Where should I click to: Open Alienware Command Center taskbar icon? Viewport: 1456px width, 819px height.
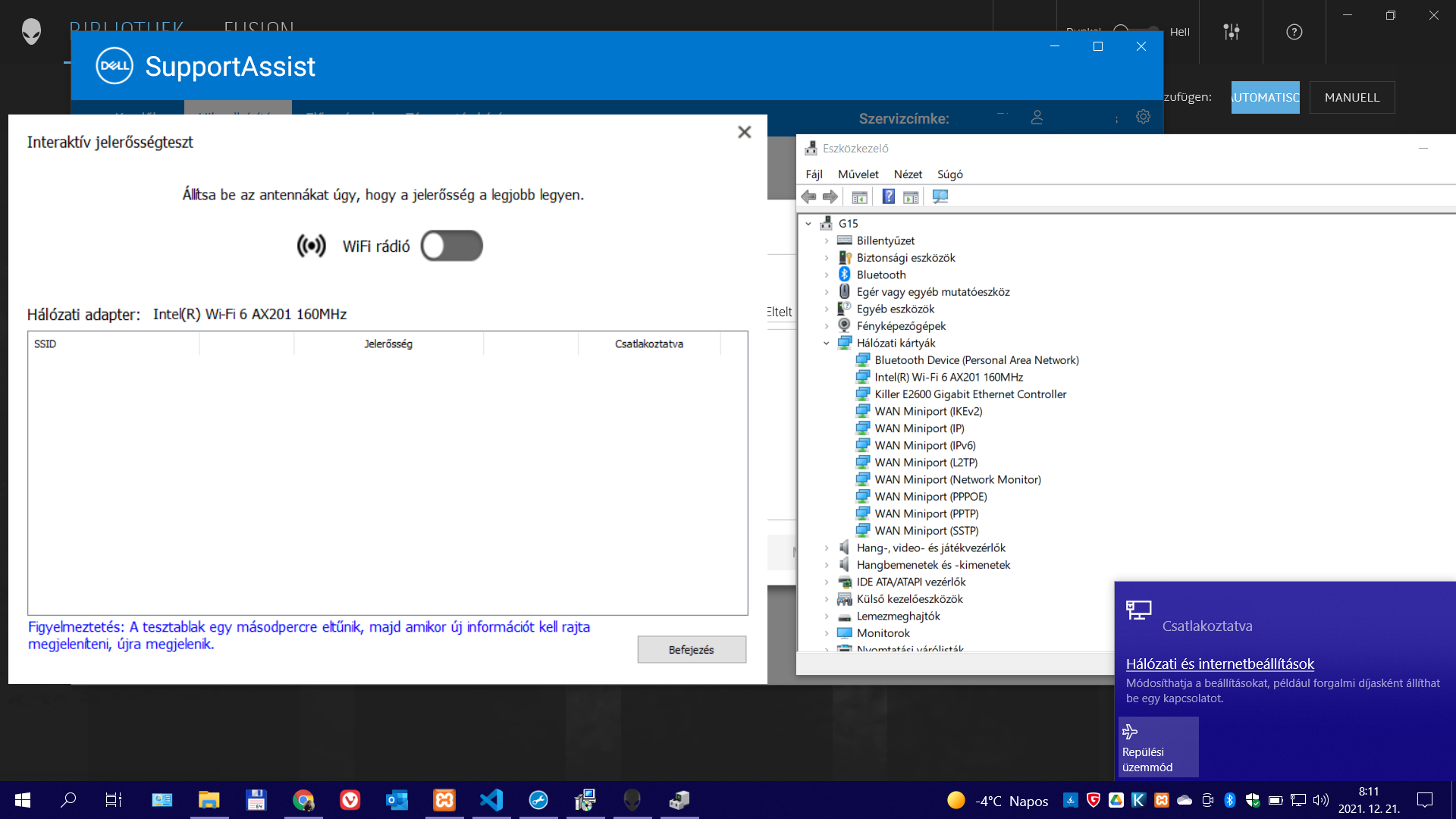(632, 800)
